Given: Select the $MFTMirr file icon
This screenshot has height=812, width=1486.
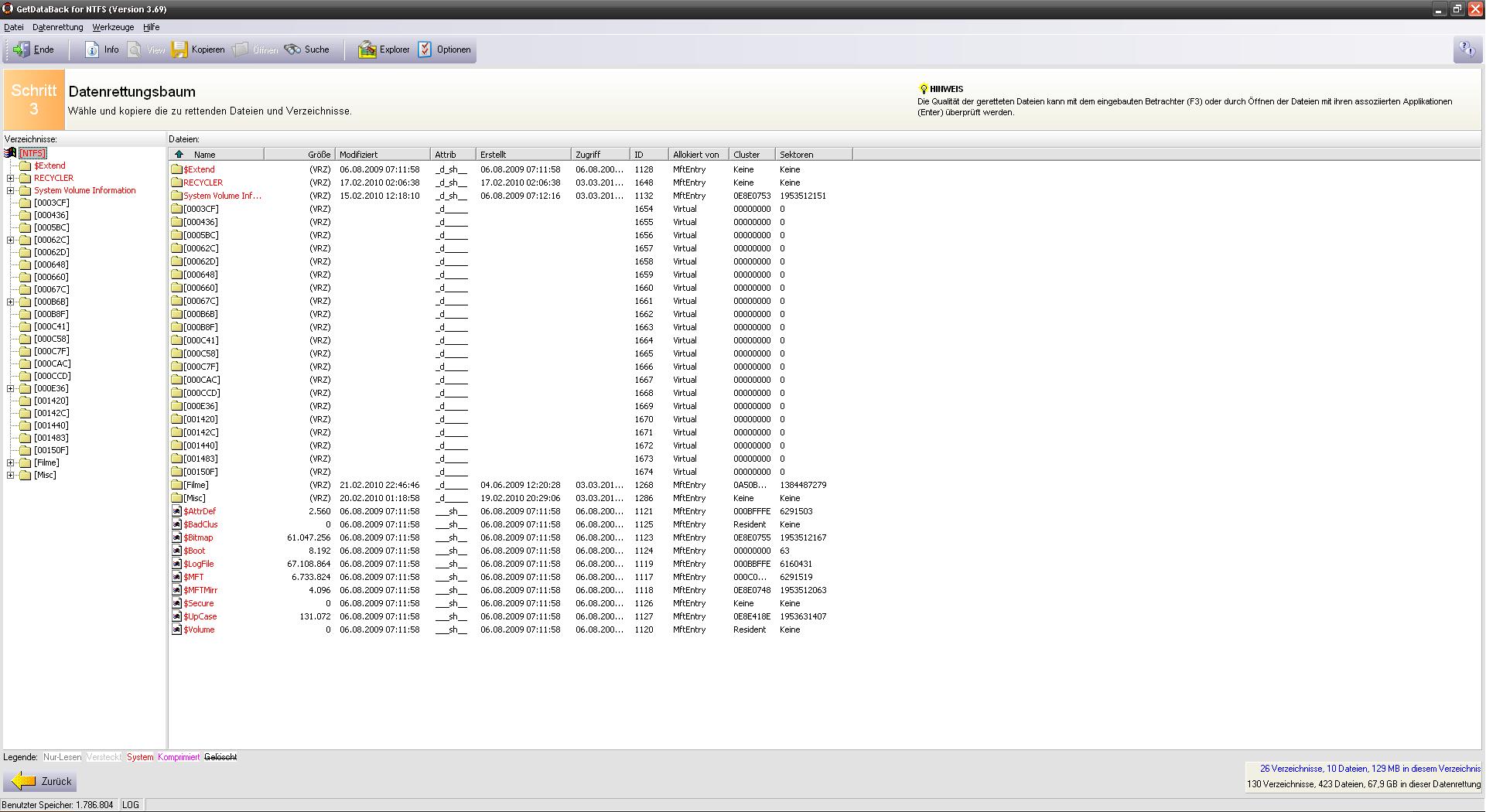Looking at the screenshot, I should 176,590.
